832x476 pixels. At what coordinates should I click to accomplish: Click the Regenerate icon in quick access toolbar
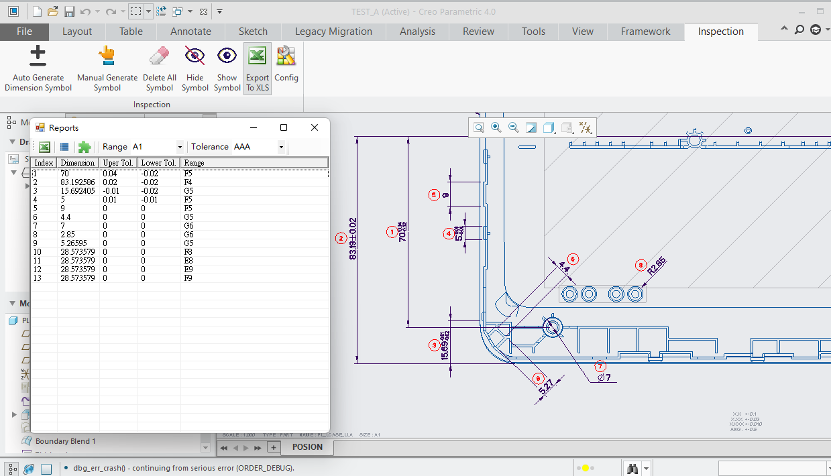pyautogui.click(x=161, y=11)
